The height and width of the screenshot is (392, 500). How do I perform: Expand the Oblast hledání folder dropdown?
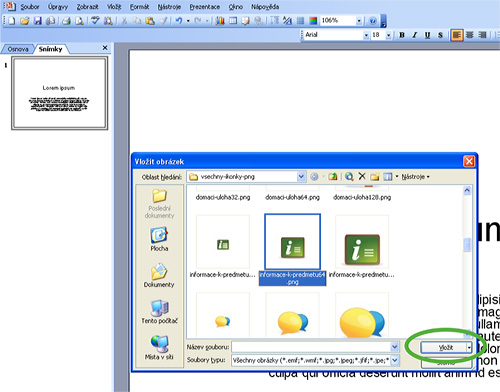[x=301, y=176]
